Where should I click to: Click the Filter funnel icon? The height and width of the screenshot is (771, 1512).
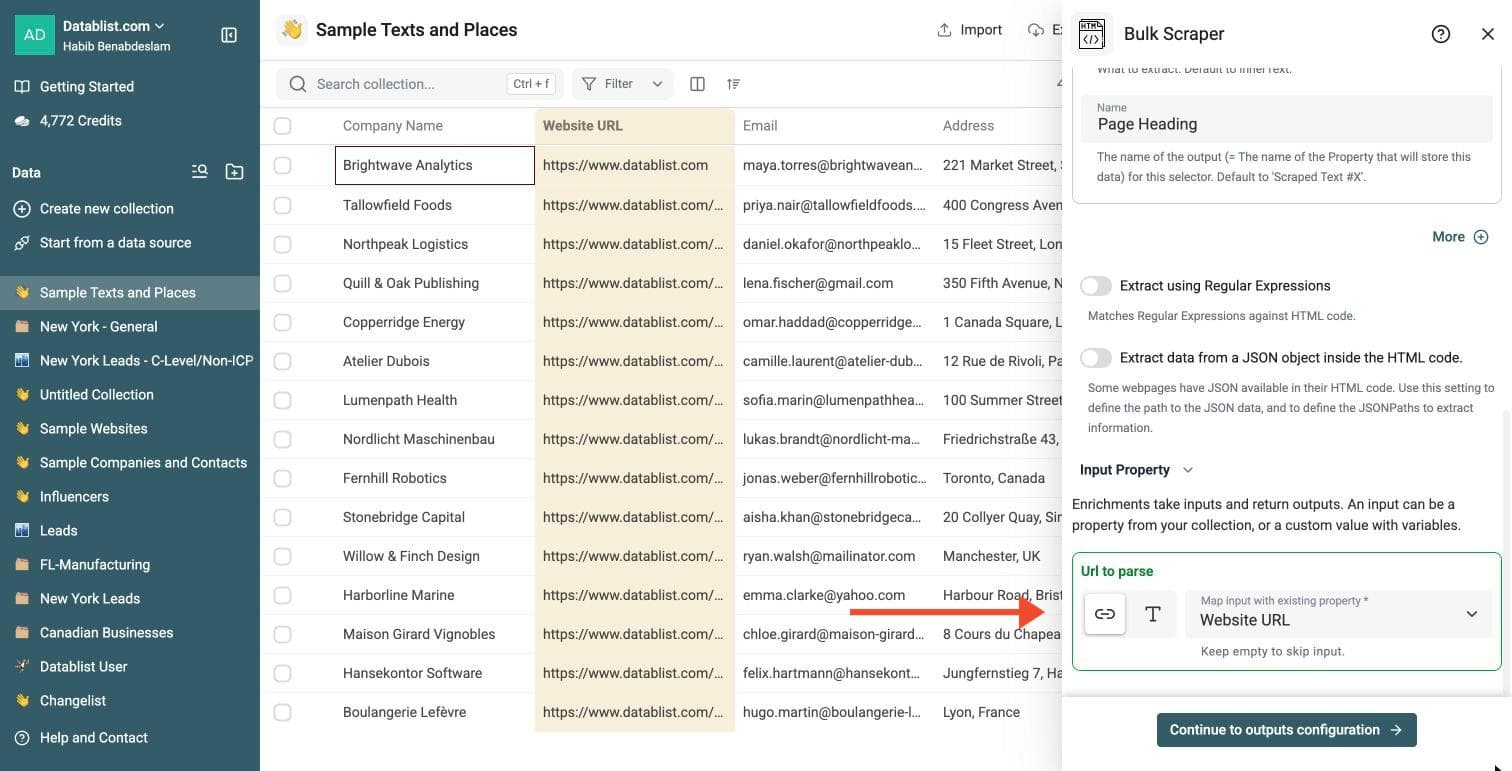589,84
